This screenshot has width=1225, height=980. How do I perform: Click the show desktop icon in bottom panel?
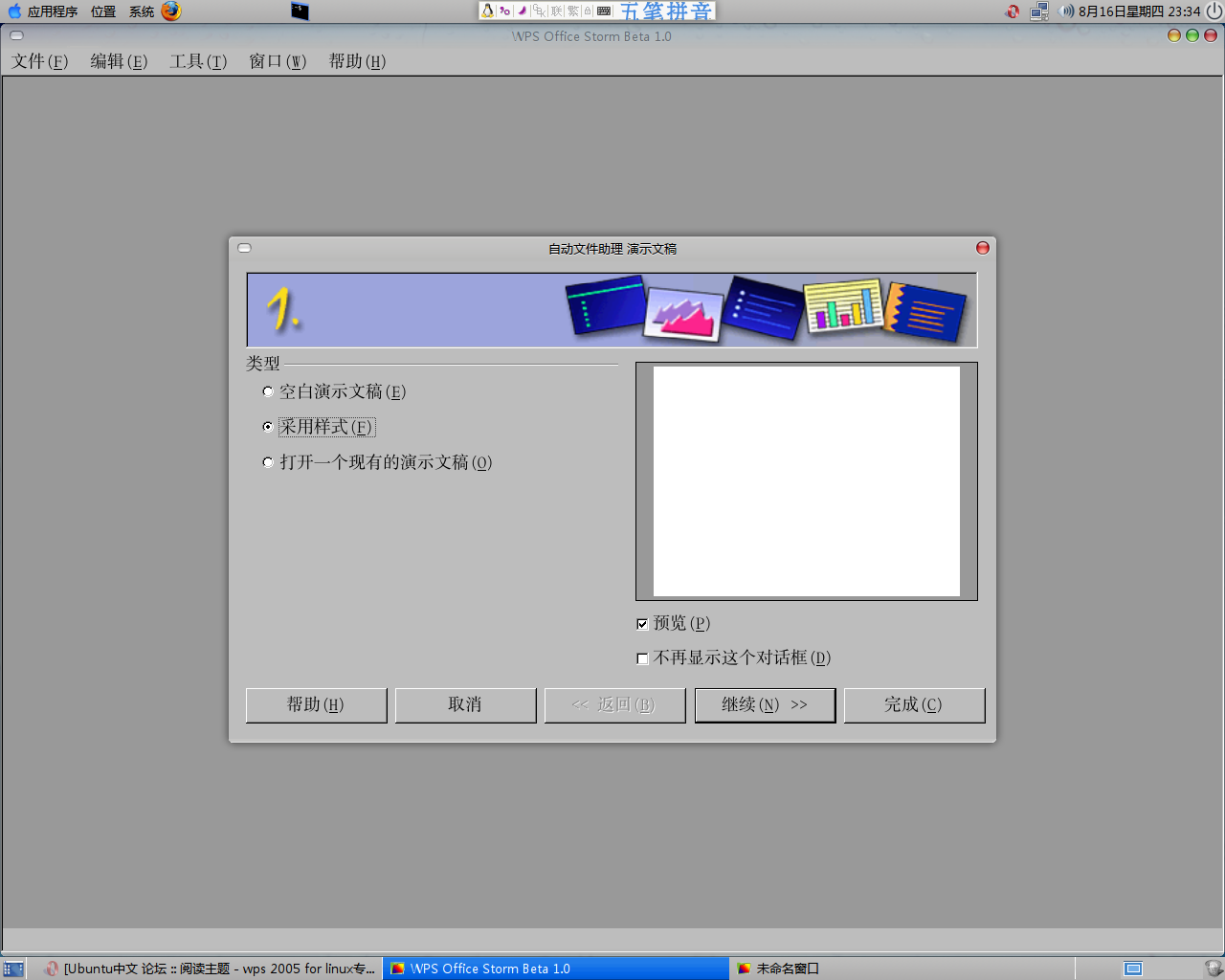click(x=13, y=969)
